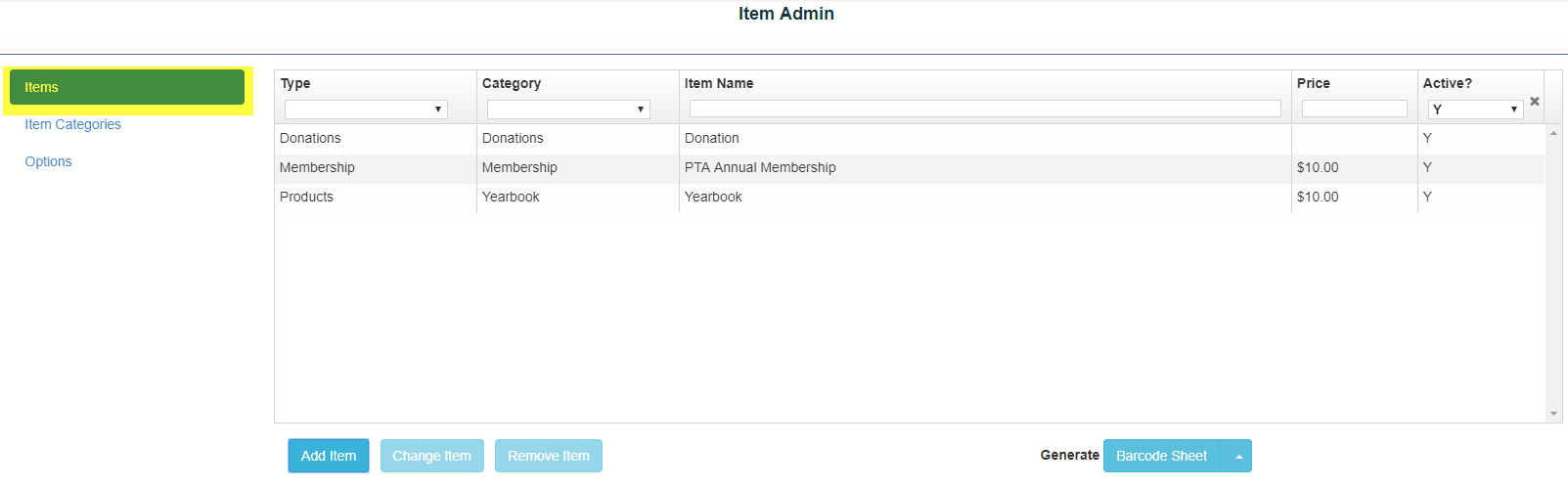Sort by Item Name column header
This screenshot has width=1568, height=488.
click(x=719, y=83)
